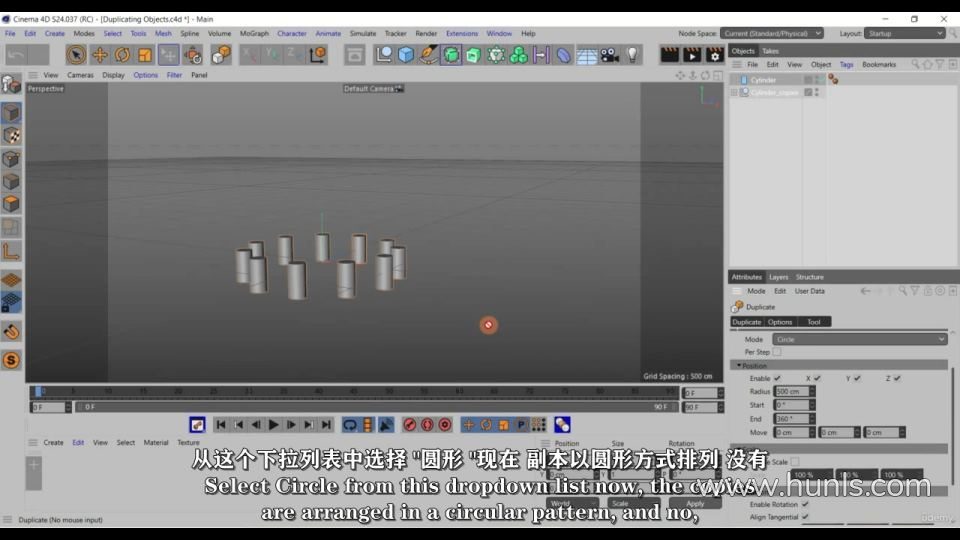Open the Cube primitive tool
Image resolution: width=960 pixels, height=540 pixels.
[x=405, y=55]
